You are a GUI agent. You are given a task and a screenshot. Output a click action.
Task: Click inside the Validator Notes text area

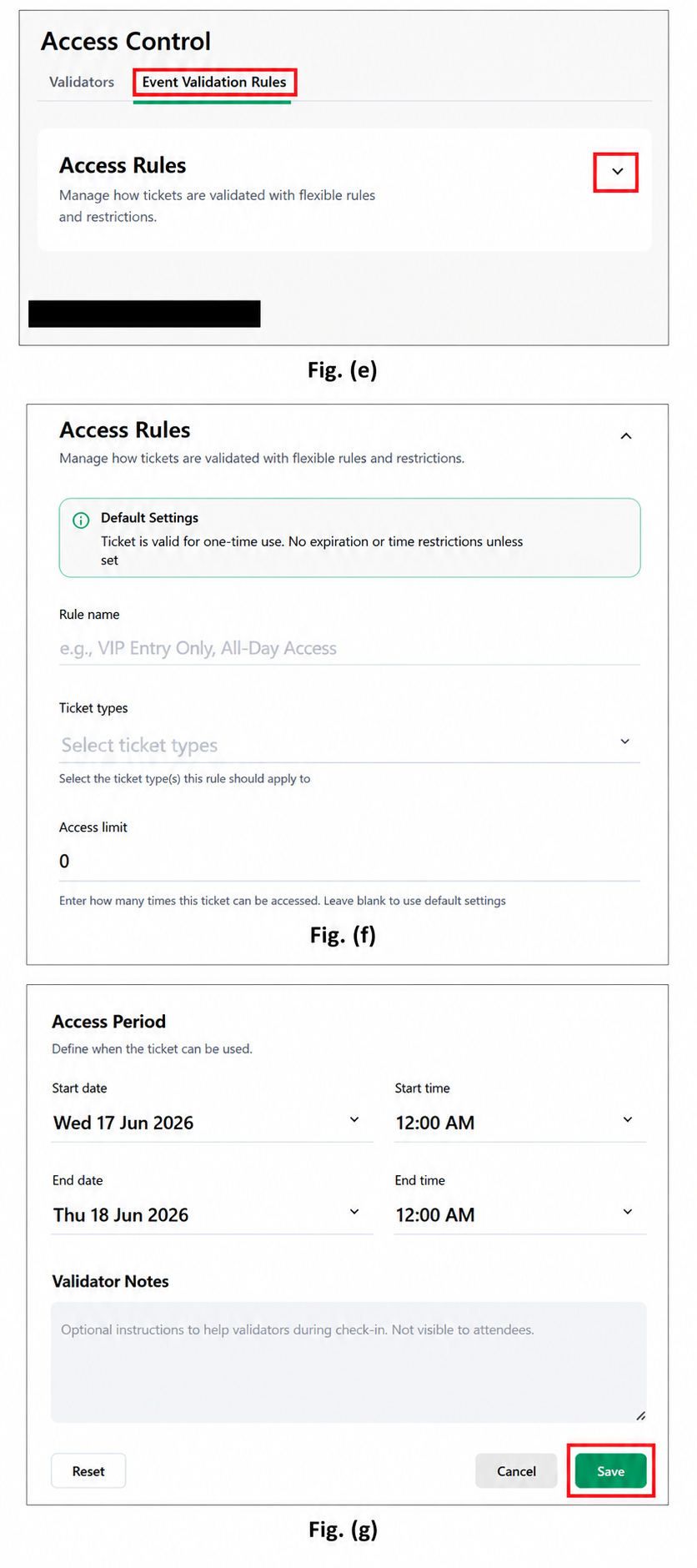pos(348,1362)
